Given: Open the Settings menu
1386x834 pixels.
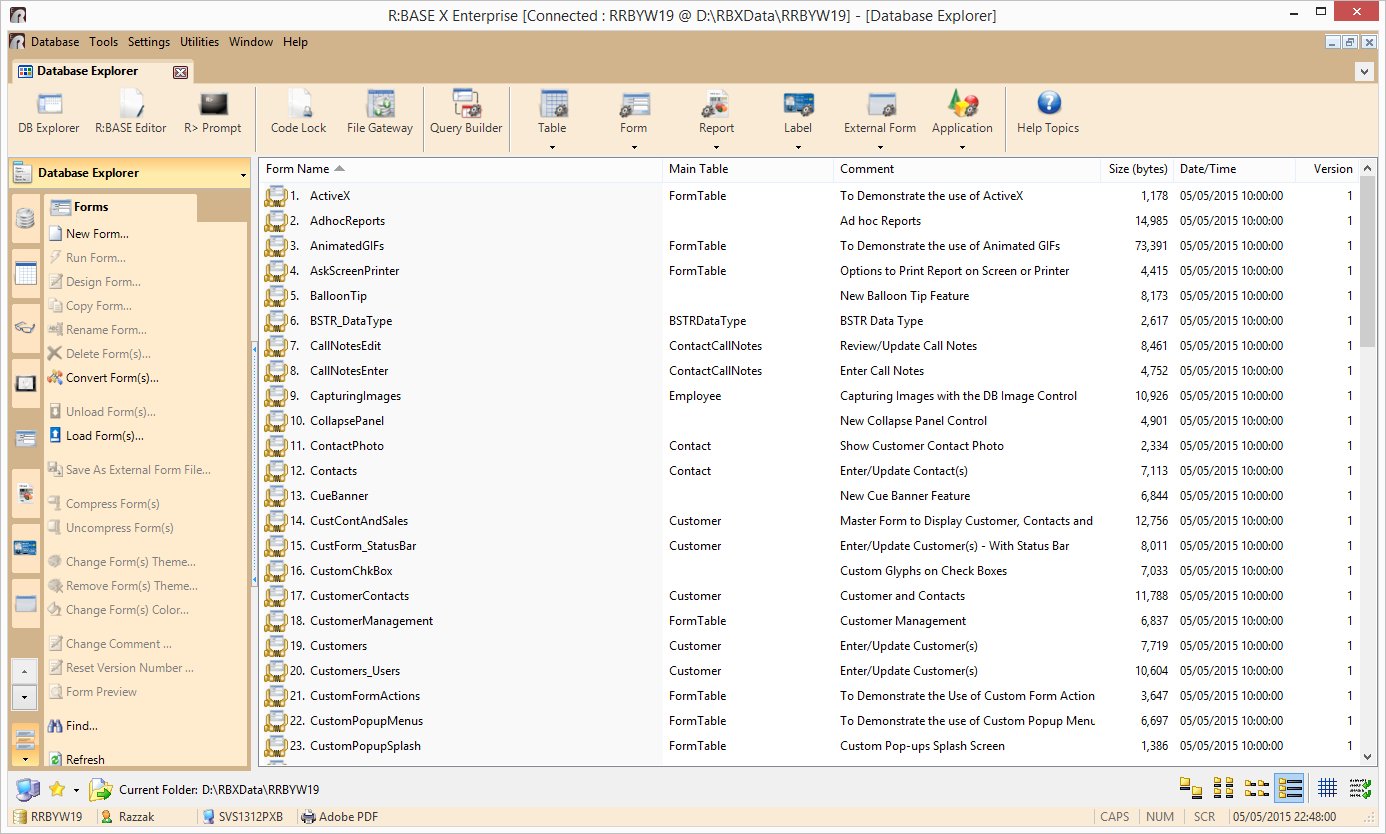Looking at the screenshot, I should coord(149,42).
